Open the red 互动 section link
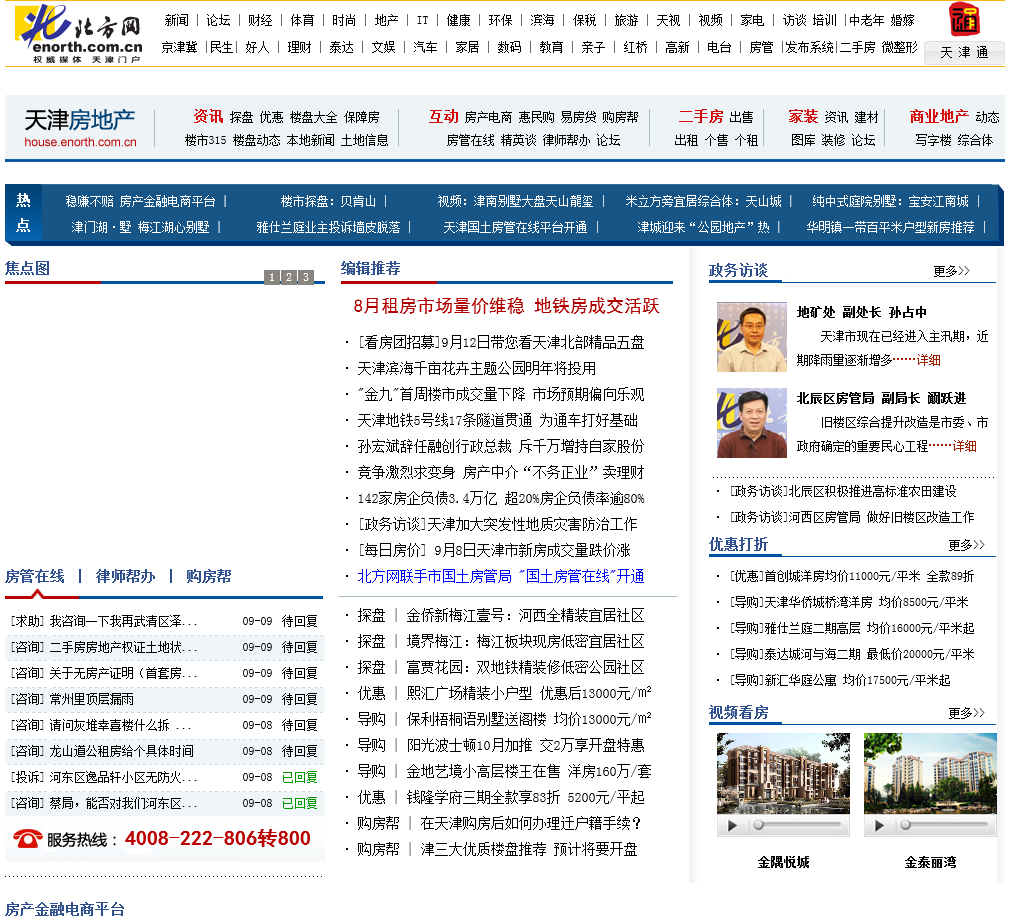 (443, 116)
